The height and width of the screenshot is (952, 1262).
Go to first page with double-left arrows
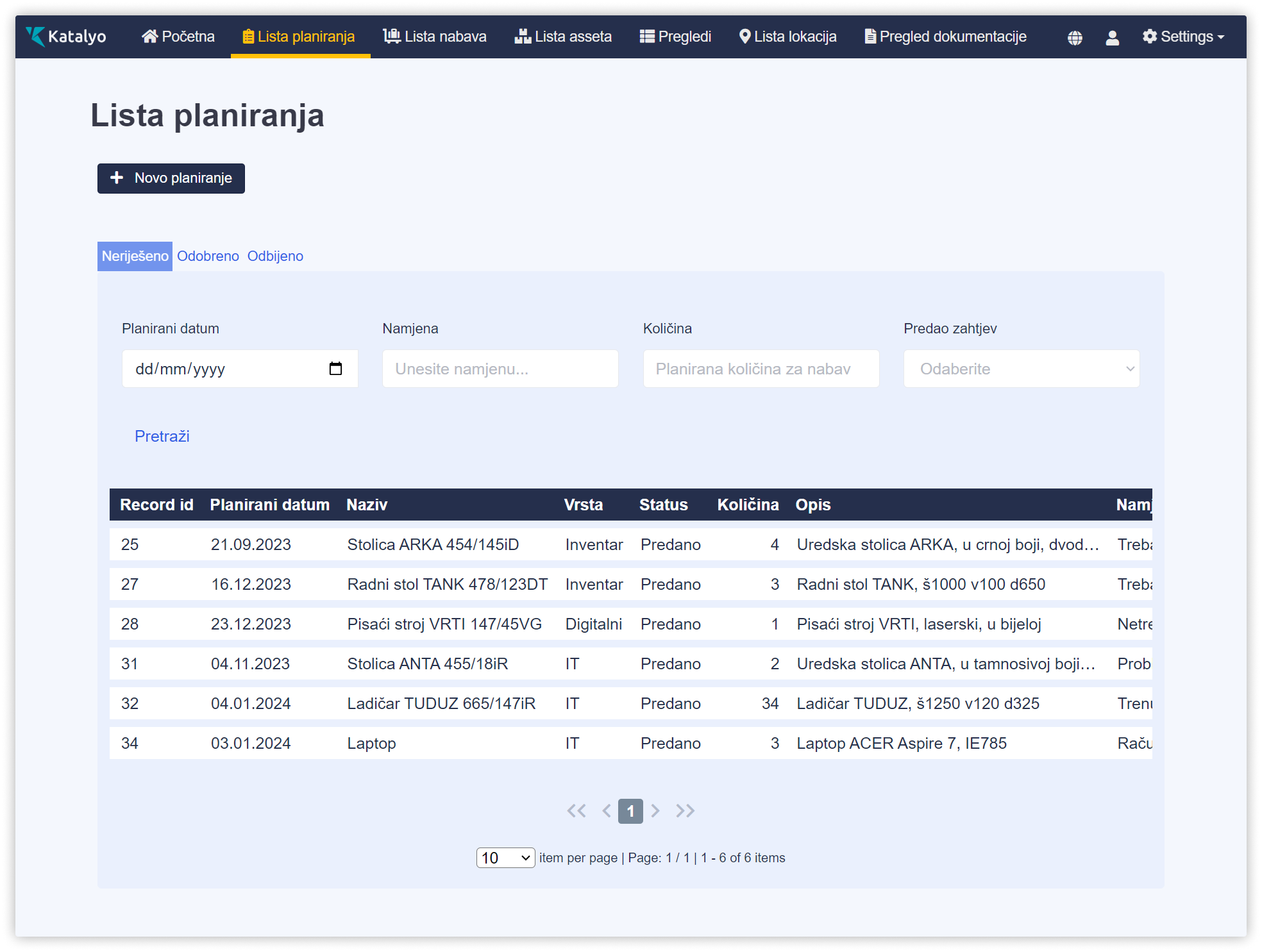[x=576, y=811]
